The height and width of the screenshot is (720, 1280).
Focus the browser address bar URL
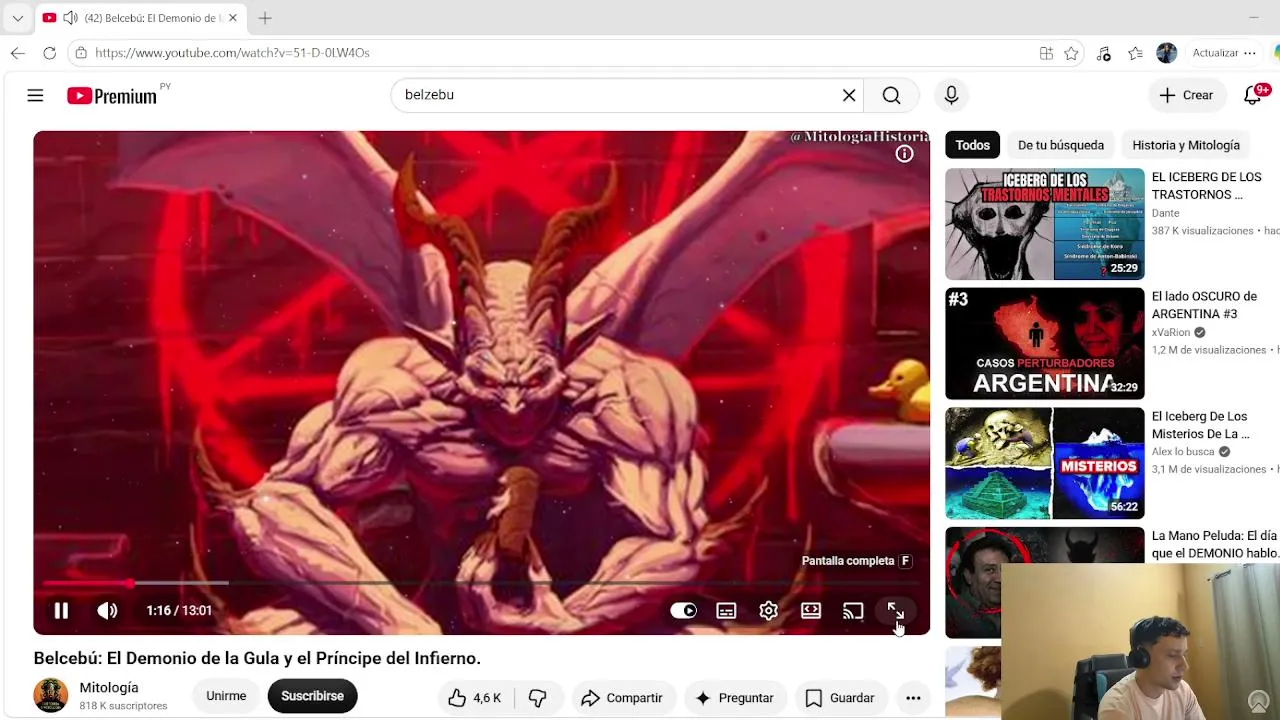[232, 53]
